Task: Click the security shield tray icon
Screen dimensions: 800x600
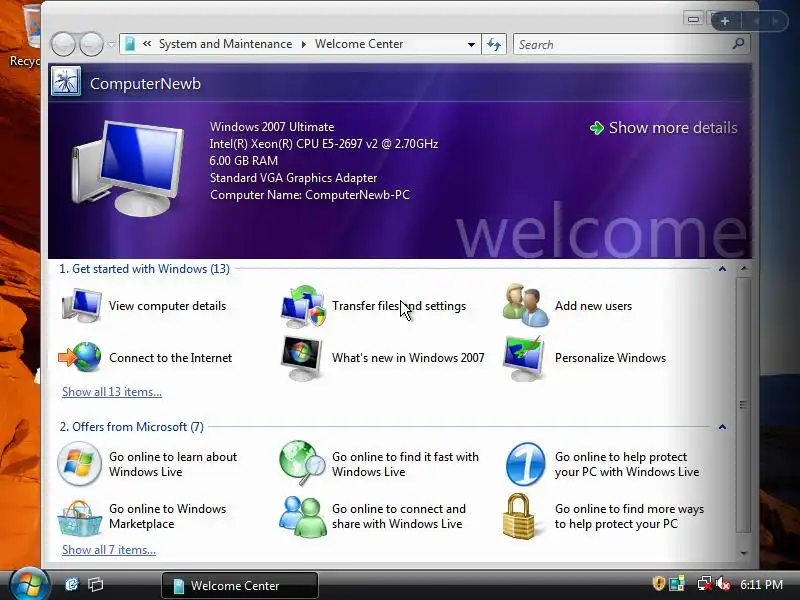Action: [x=658, y=583]
